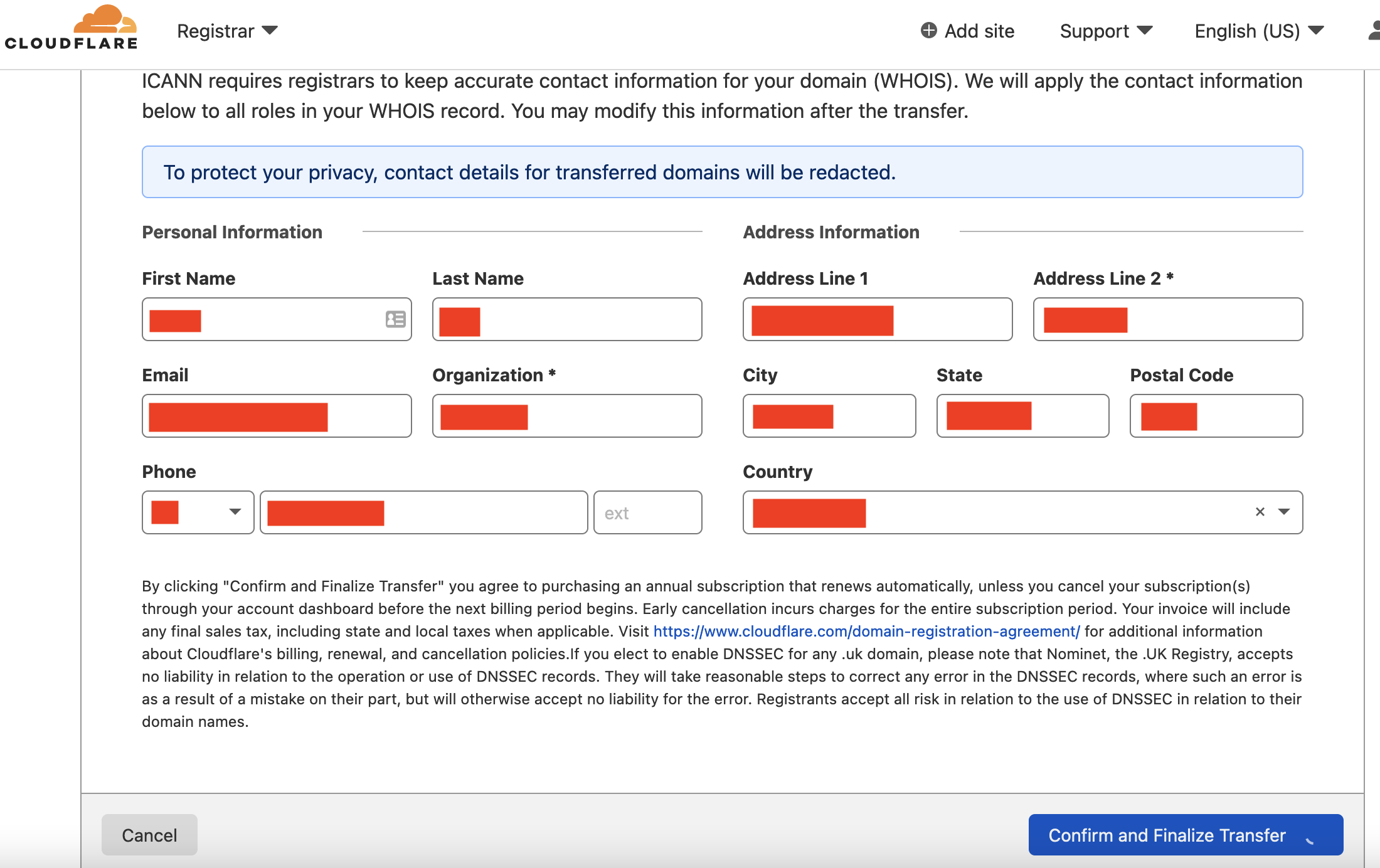Click the Last Name input field
This screenshot has height=868, width=1380.
click(x=567, y=319)
